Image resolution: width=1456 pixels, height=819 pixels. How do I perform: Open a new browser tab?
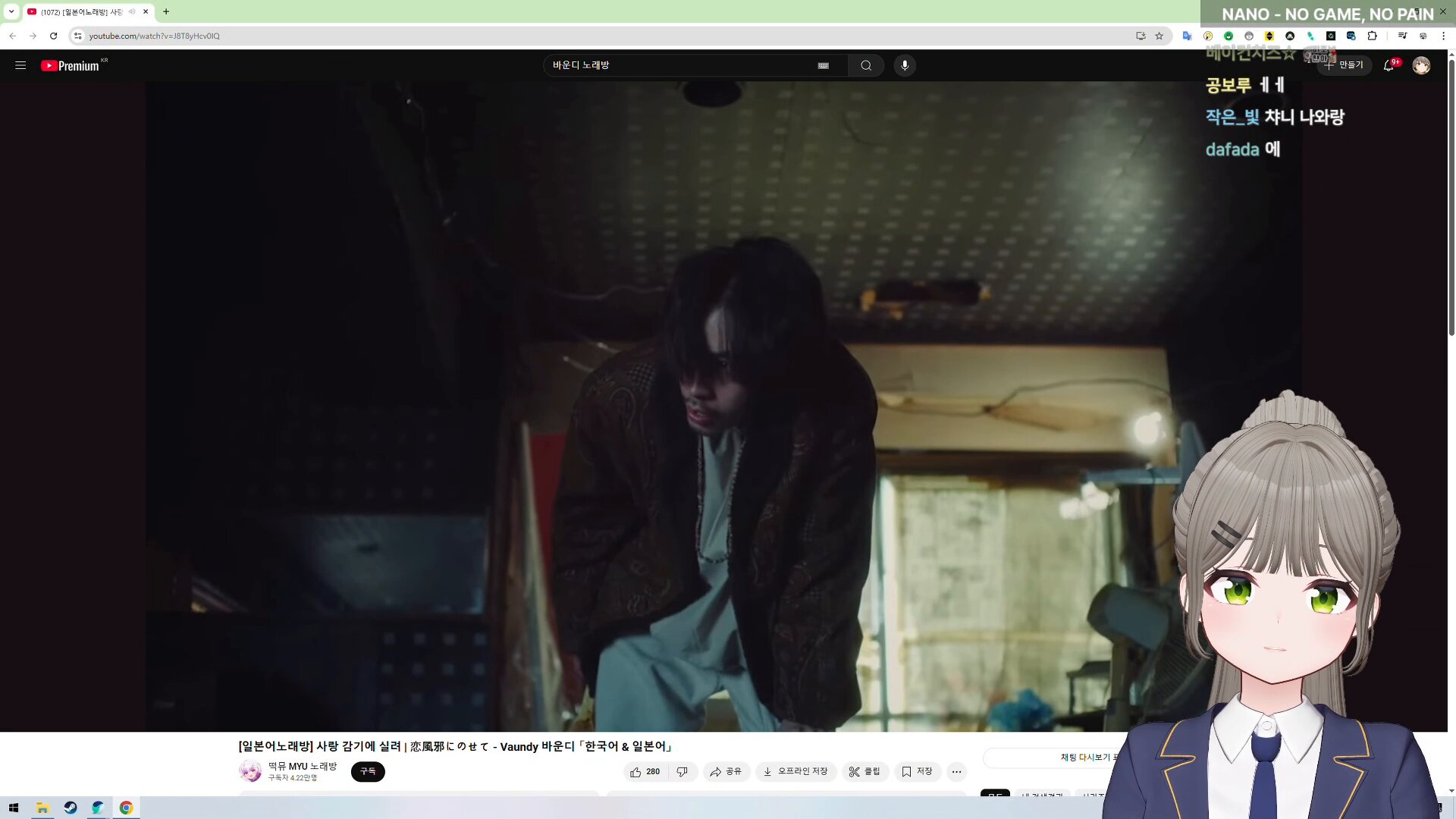(166, 11)
